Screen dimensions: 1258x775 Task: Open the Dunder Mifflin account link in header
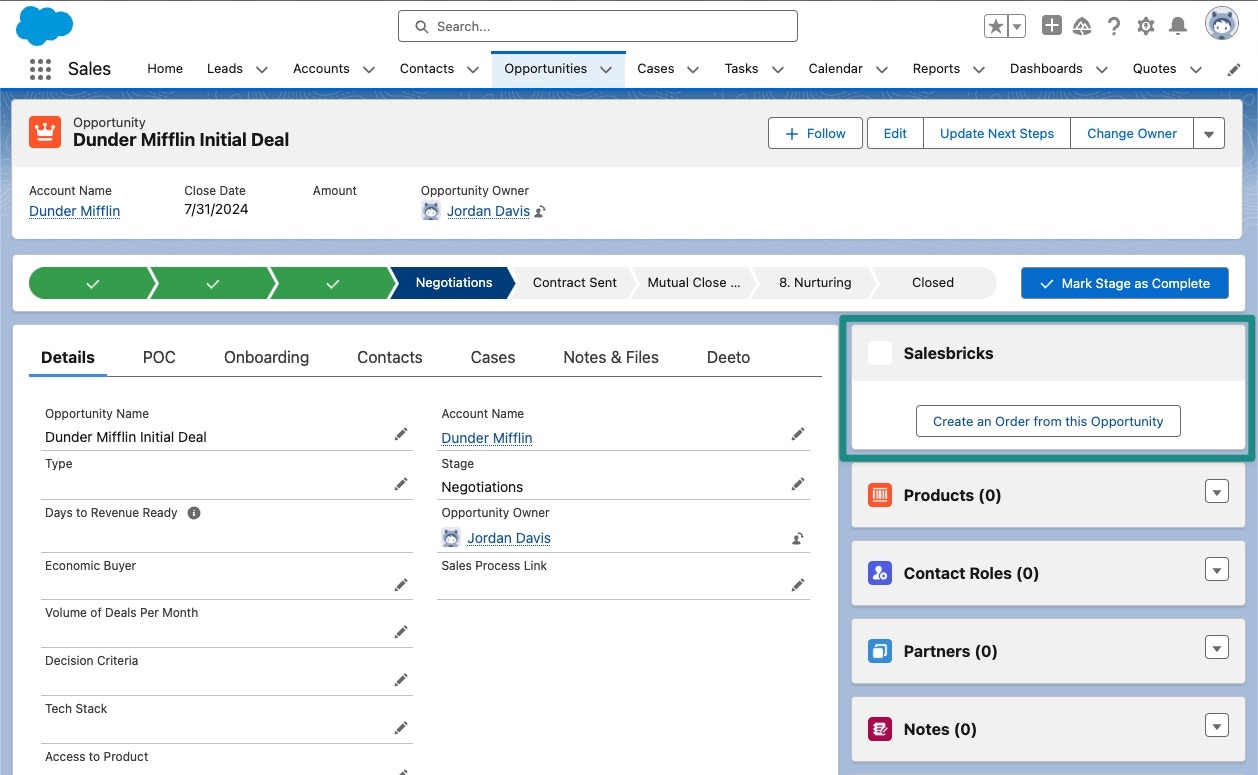point(74,211)
